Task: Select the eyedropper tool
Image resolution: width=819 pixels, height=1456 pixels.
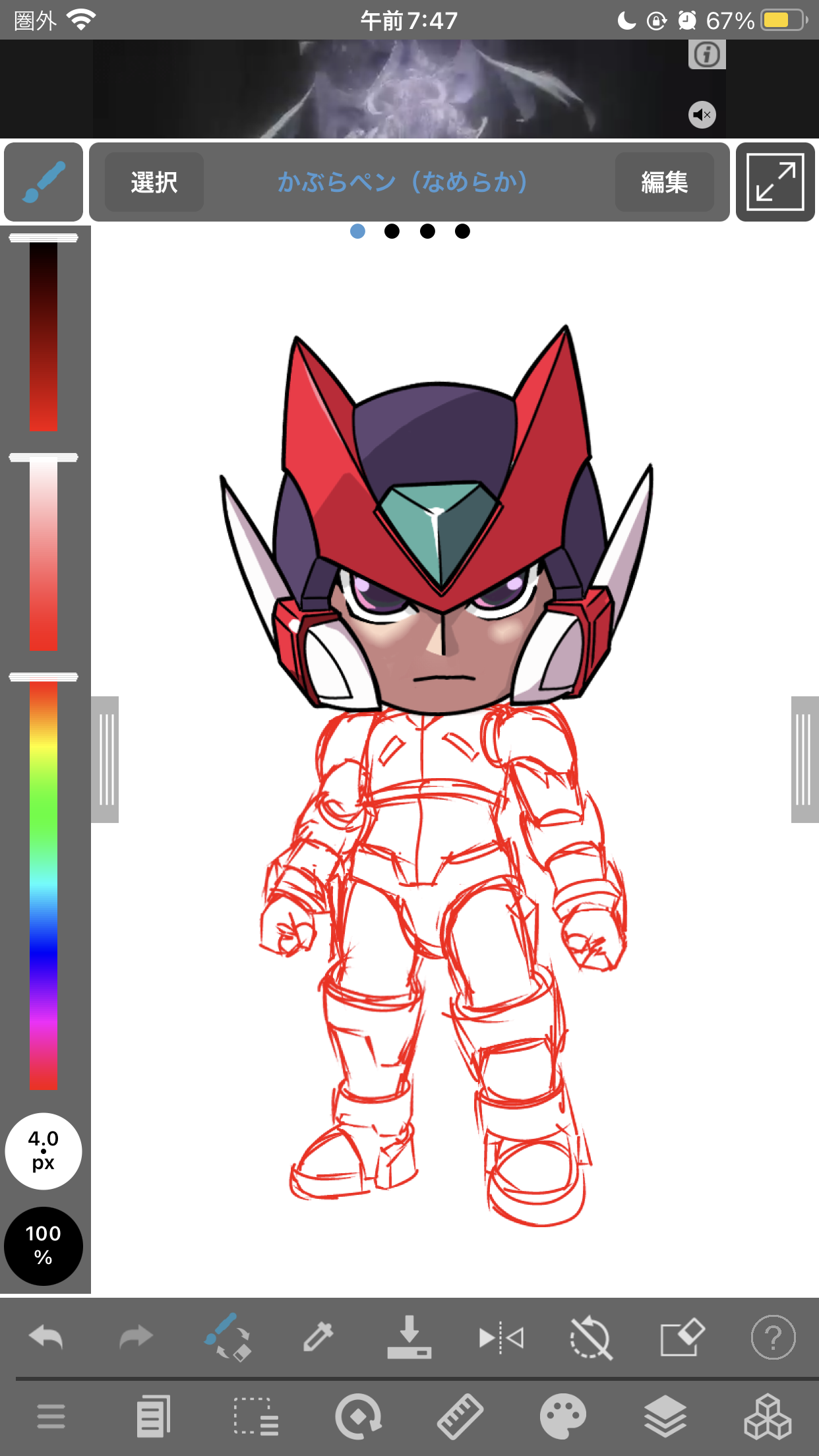Action: (x=318, y=1337)
